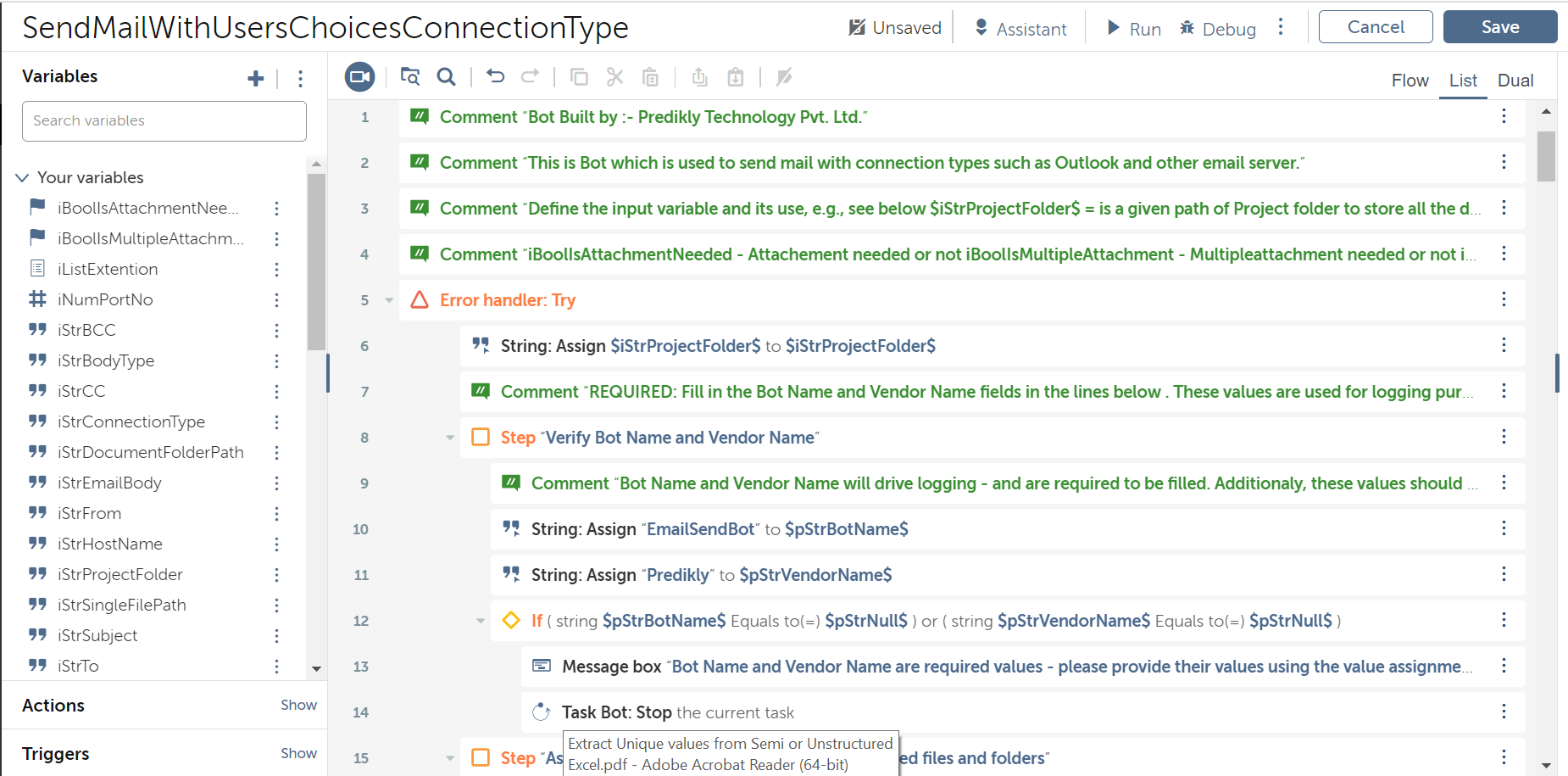This screenshot has height=776, width=1568.
Task: Collapse the Error handler Try block
Action: [x=389, y=300]
